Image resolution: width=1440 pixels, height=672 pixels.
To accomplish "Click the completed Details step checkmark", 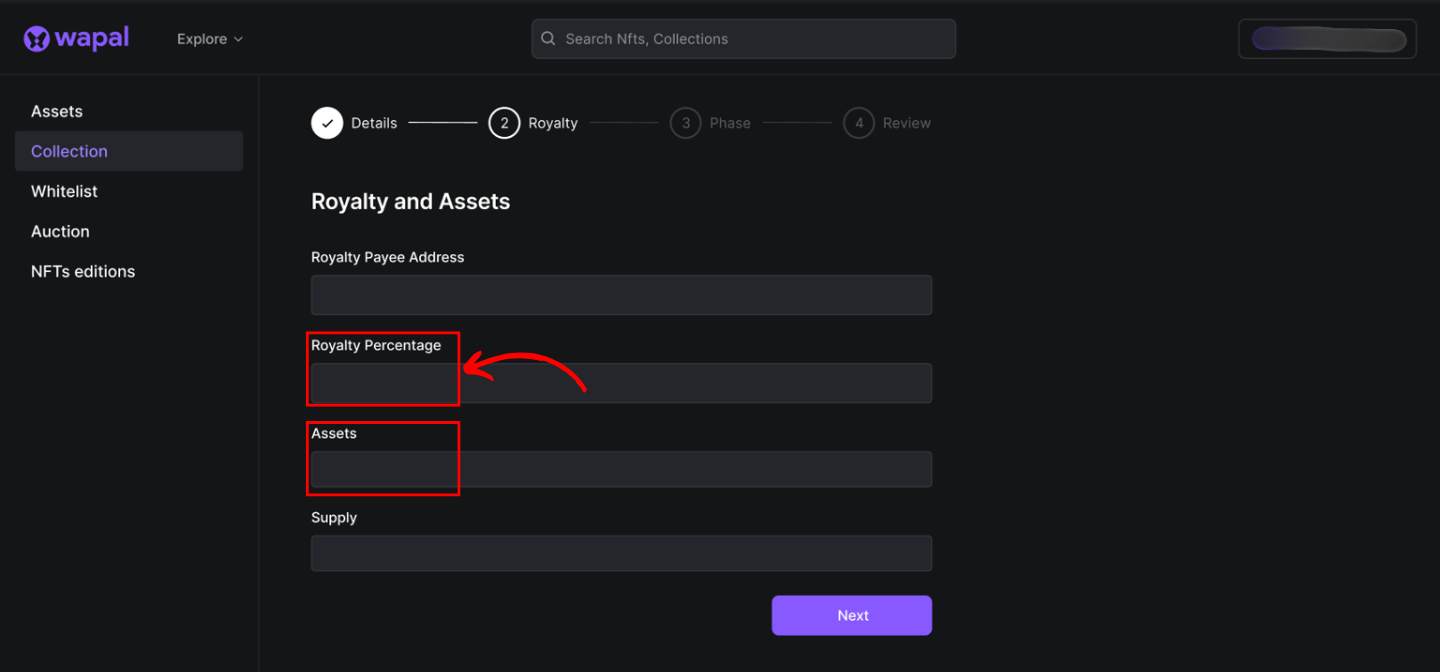I will tap(327, 123).
